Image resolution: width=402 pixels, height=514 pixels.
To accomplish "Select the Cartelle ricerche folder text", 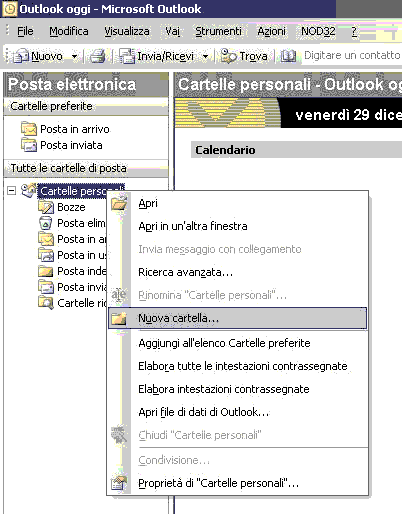I will click(82, 303).
